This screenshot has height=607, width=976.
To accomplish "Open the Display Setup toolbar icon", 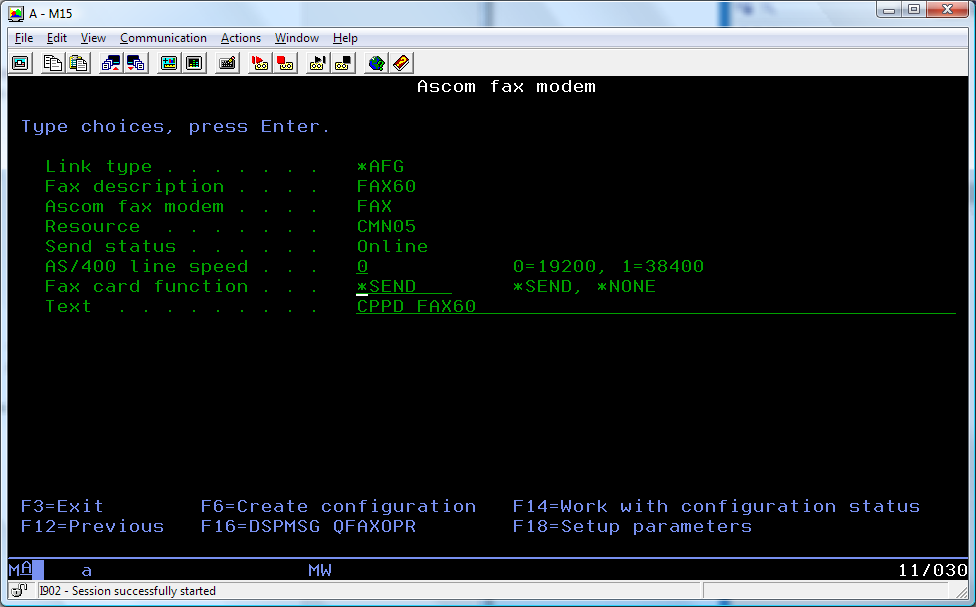I will click(x=169, y=63).
